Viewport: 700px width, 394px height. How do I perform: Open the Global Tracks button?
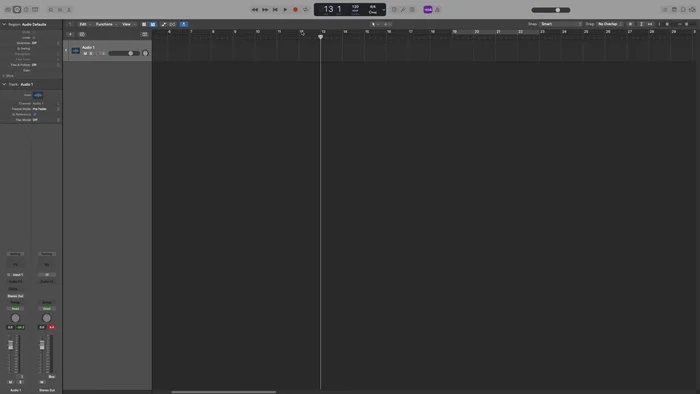(144, 34)
